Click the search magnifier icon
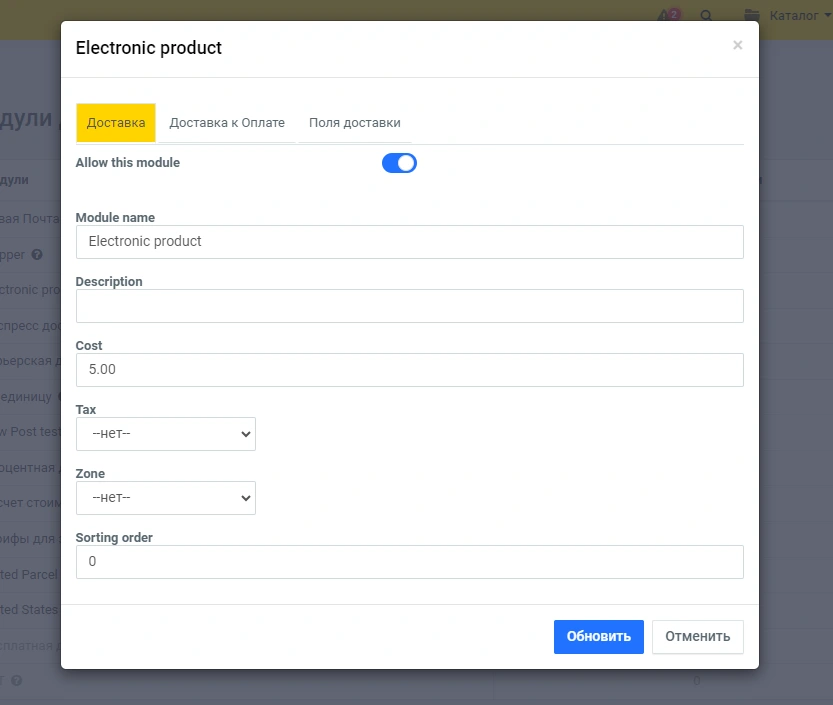 pos(706,16)
